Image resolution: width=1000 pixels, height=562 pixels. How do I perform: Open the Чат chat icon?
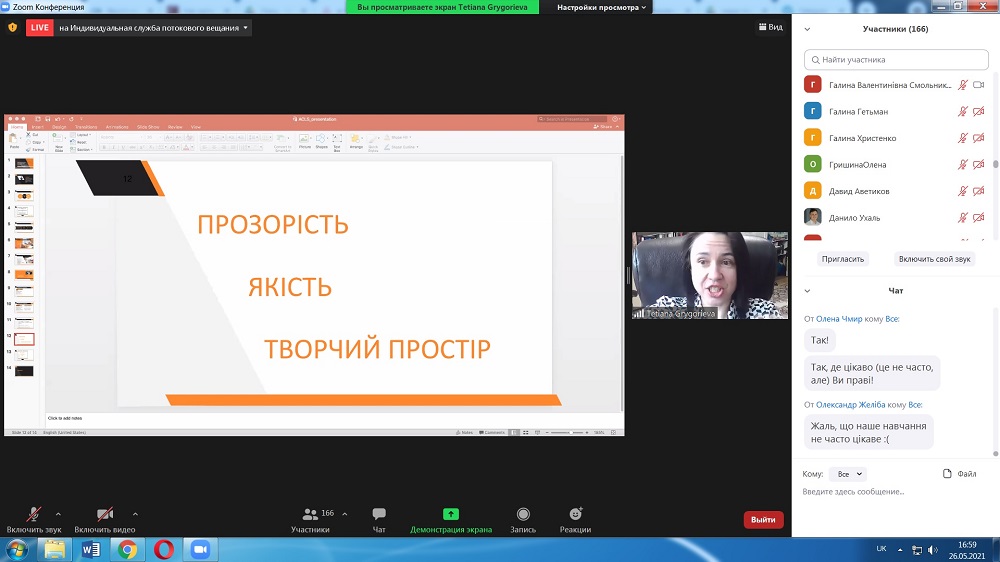point(379,514)
